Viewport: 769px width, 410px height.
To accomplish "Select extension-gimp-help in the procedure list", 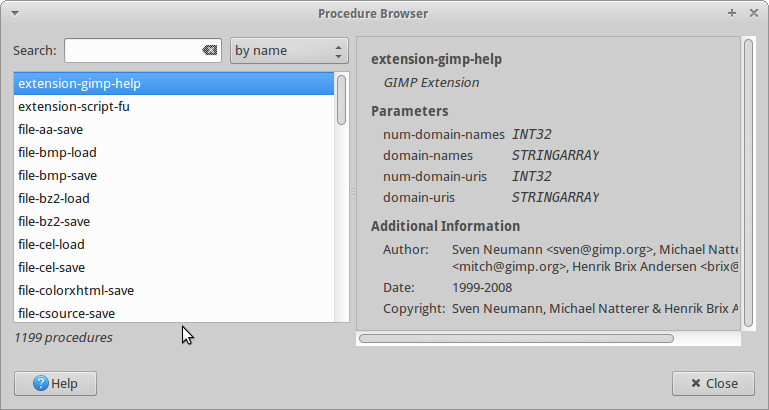I will pyautogui.click(x=174, y=83).
